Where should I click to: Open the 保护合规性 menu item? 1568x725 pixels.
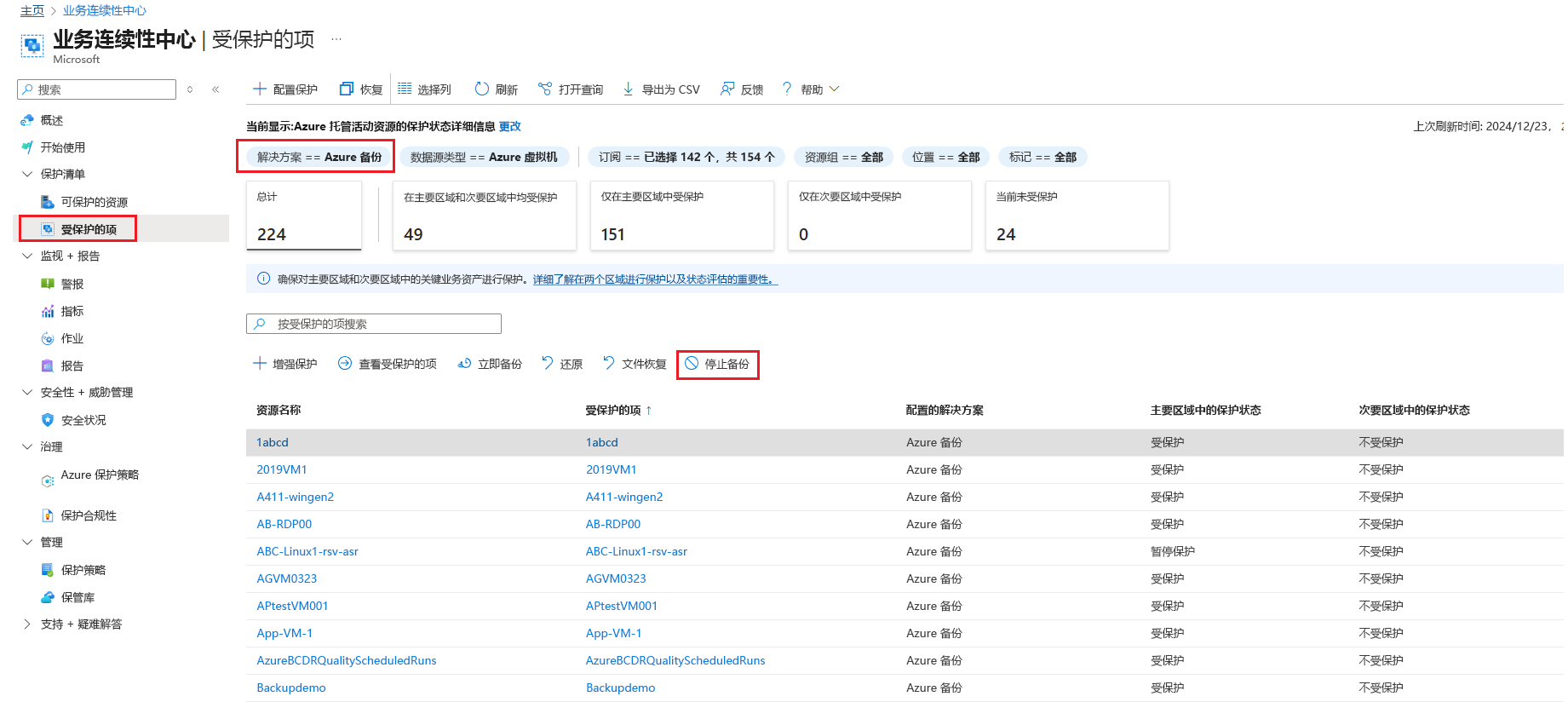pyautogui.click(x=89, y=515)
